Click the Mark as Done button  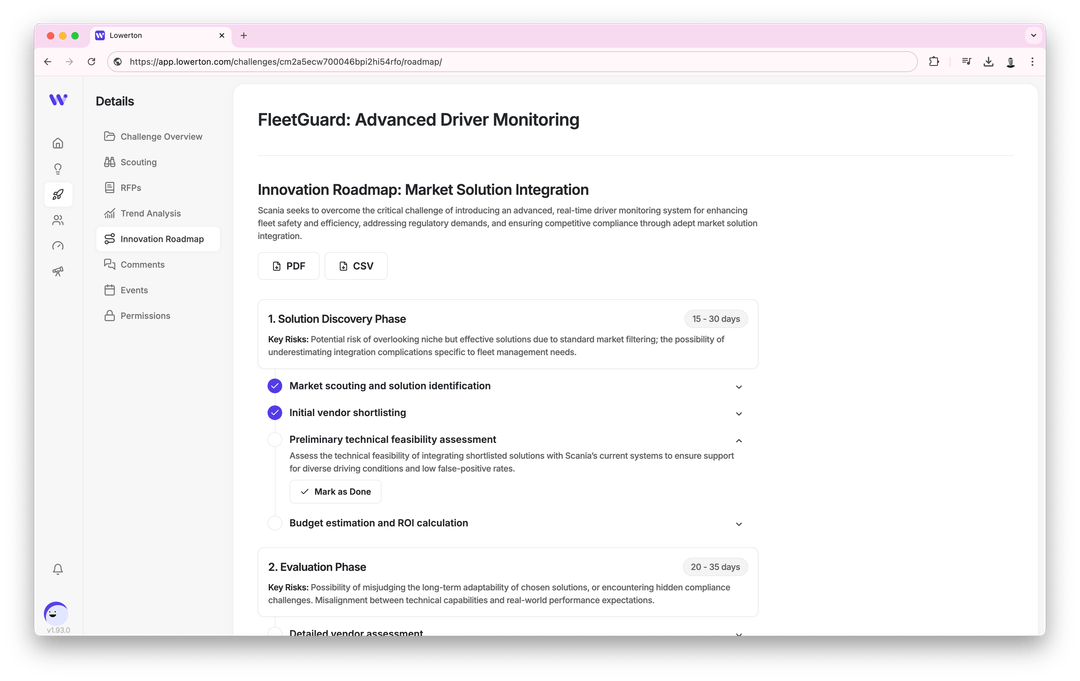coord(335,492)
